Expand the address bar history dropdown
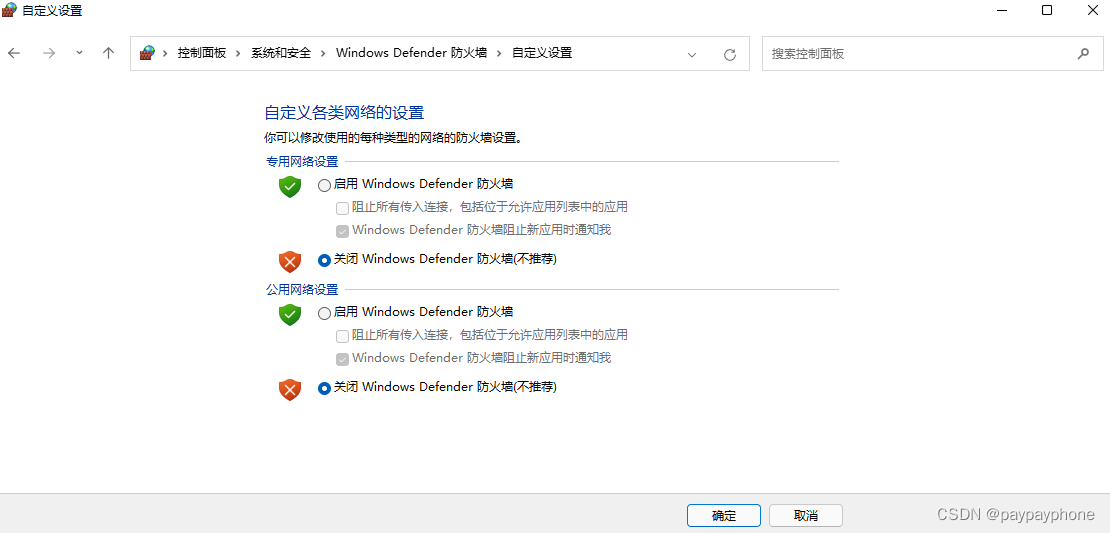 tap(692, 55)
